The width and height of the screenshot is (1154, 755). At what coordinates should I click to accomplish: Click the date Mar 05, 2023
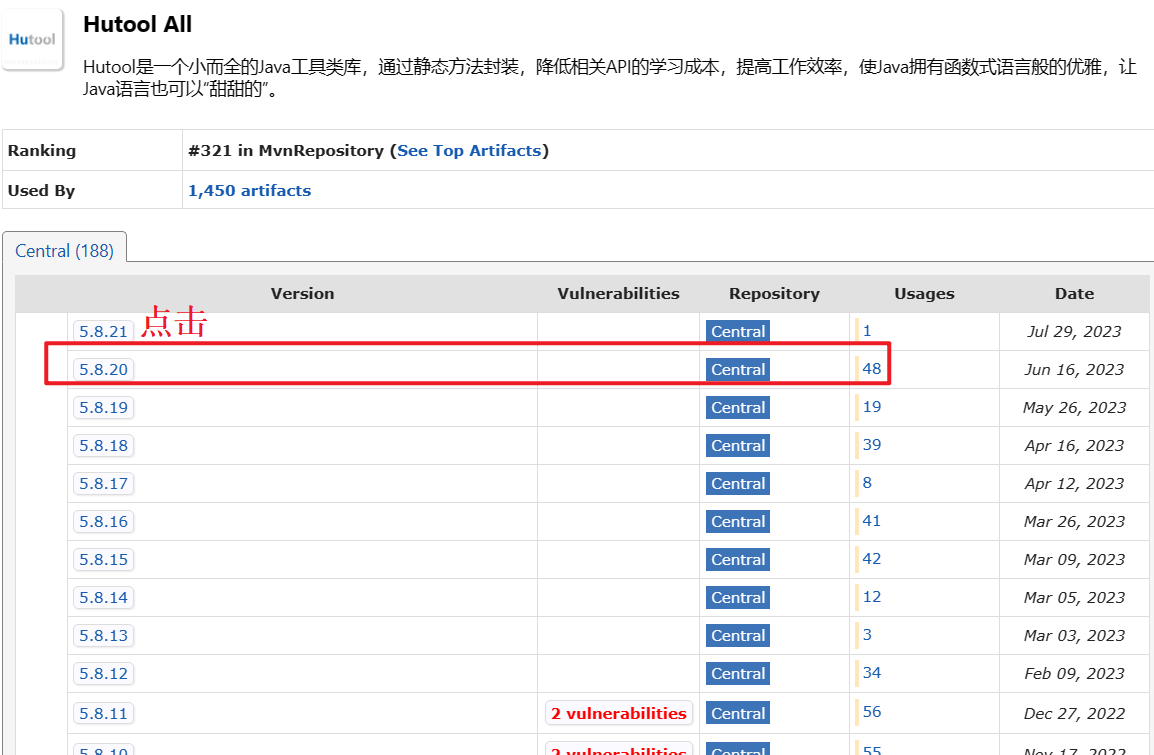[x=1075, y=598]
